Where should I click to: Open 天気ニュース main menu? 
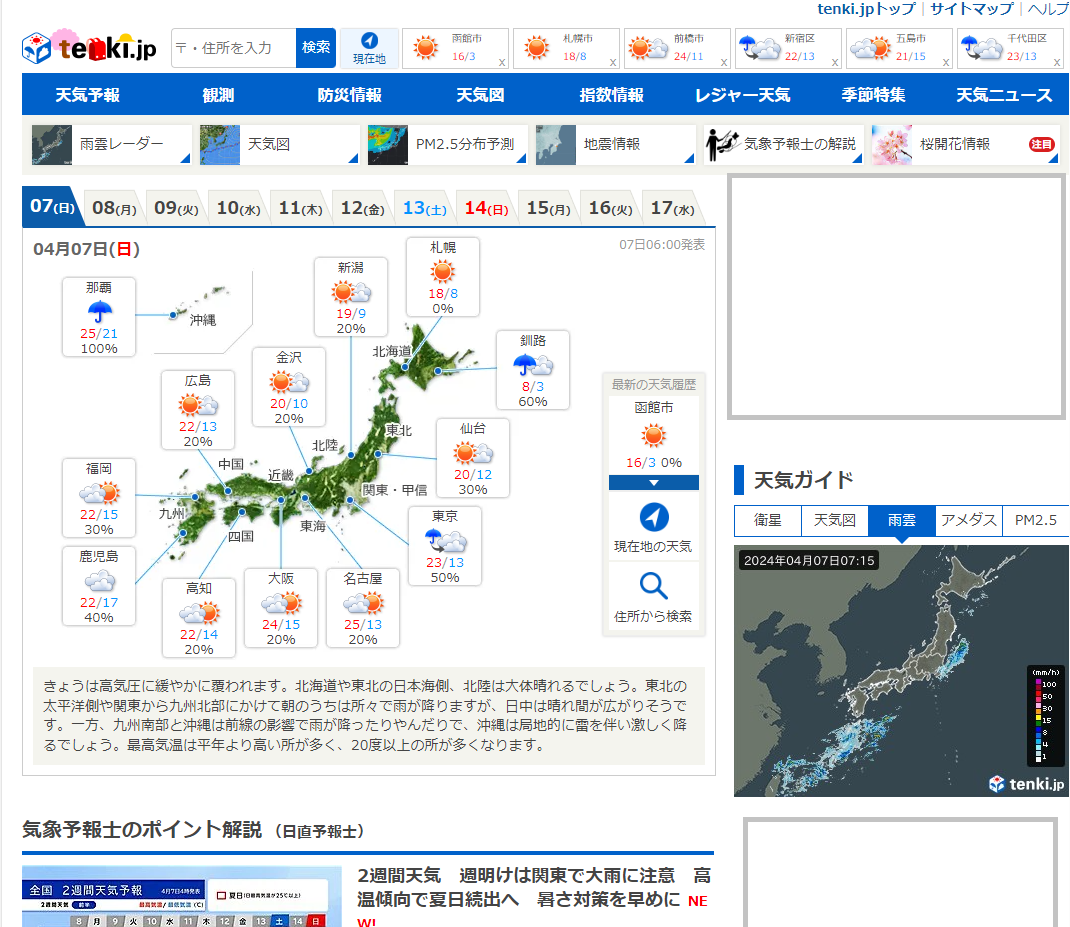point(1004,95)
